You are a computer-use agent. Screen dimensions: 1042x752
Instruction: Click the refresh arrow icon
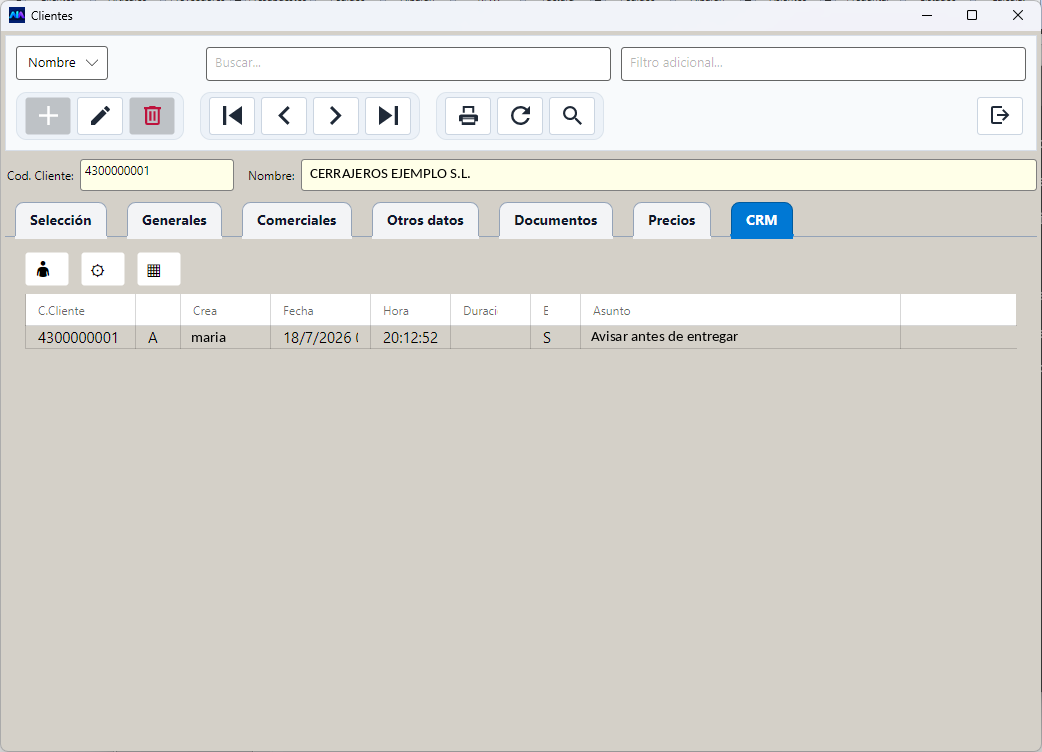pyautogui.click(x=520, y=116)
